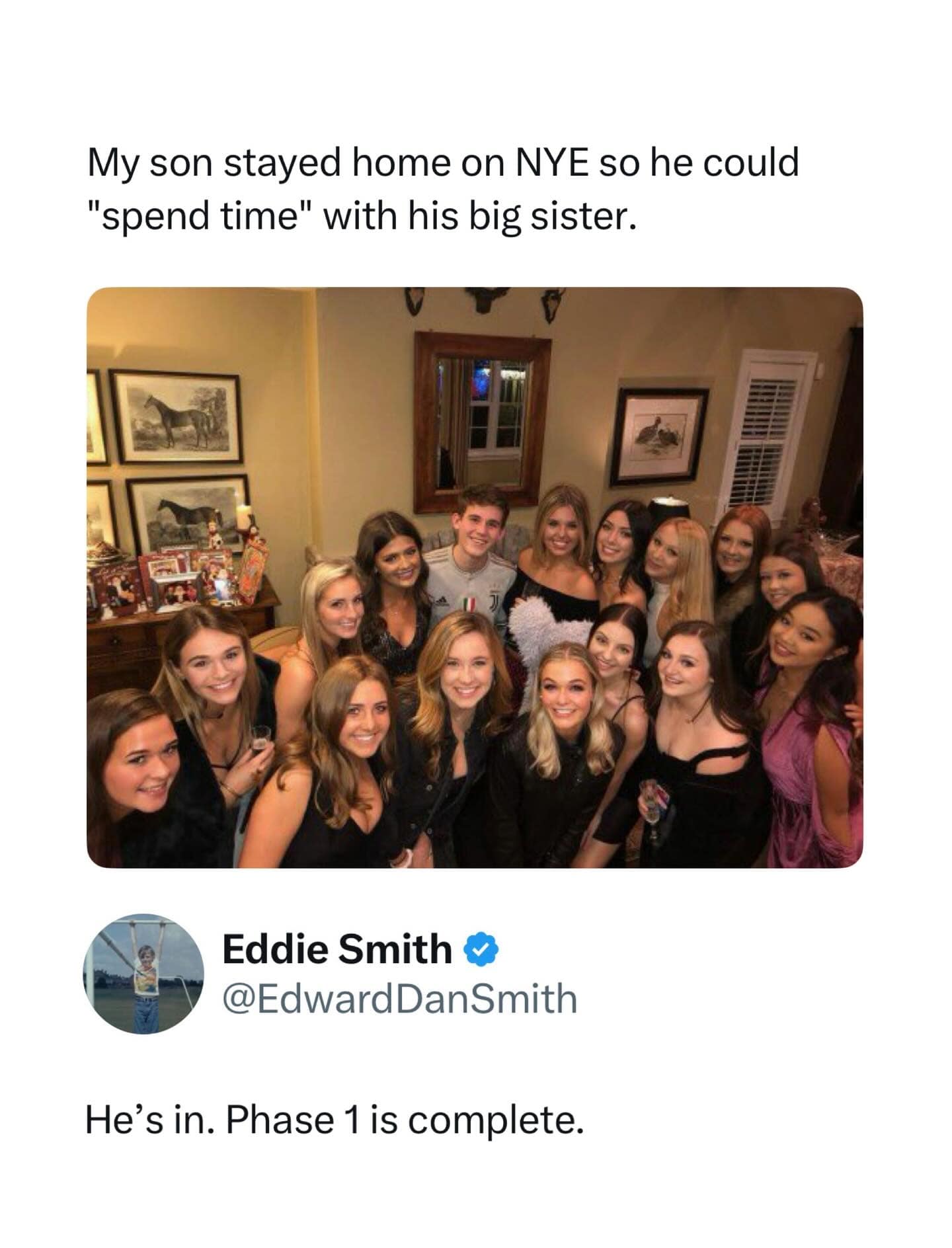
Task: Open the @EdwardDanSmith handle link
Action: (400, 998)
